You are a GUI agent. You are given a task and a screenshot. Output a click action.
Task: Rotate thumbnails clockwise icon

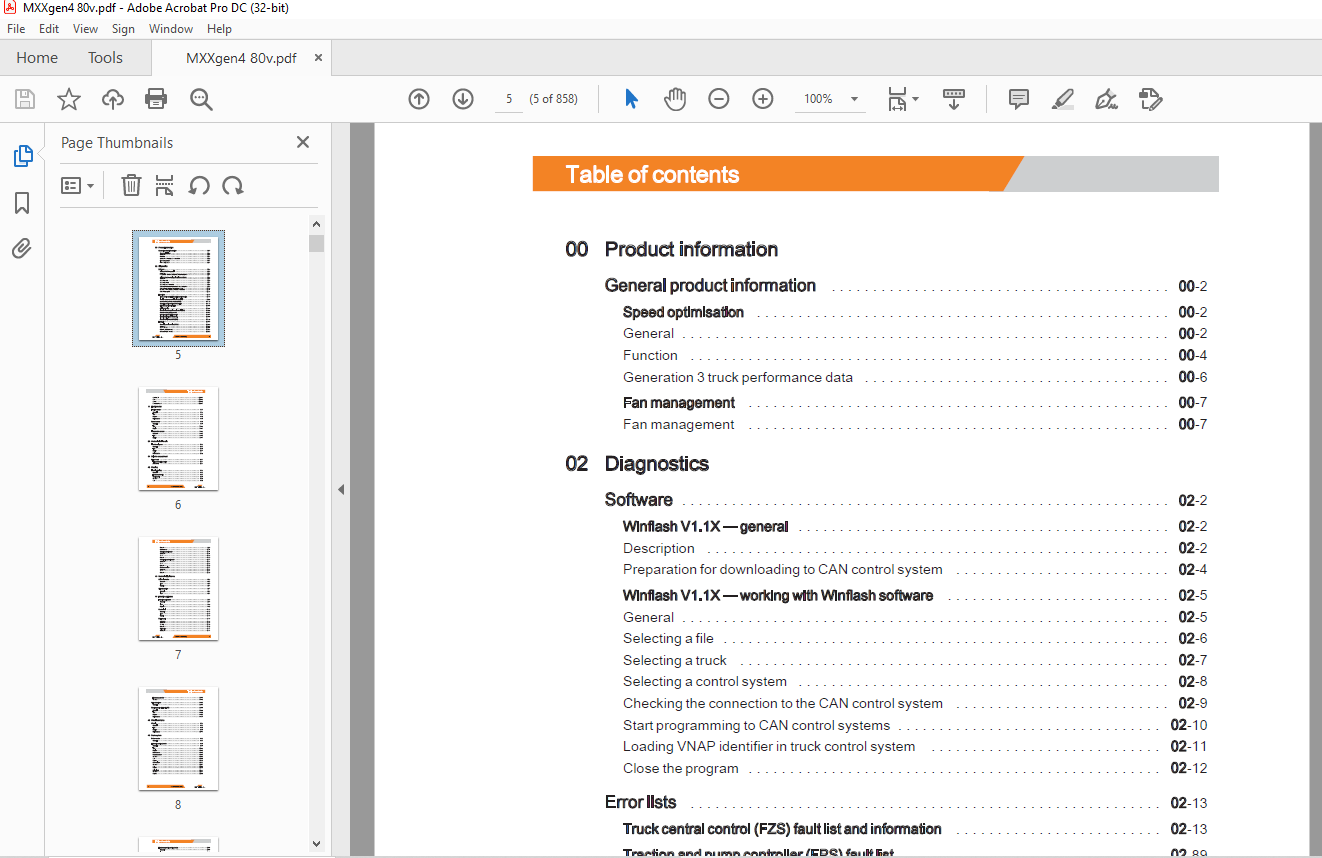pyautogui.click(x=233, y=185)
